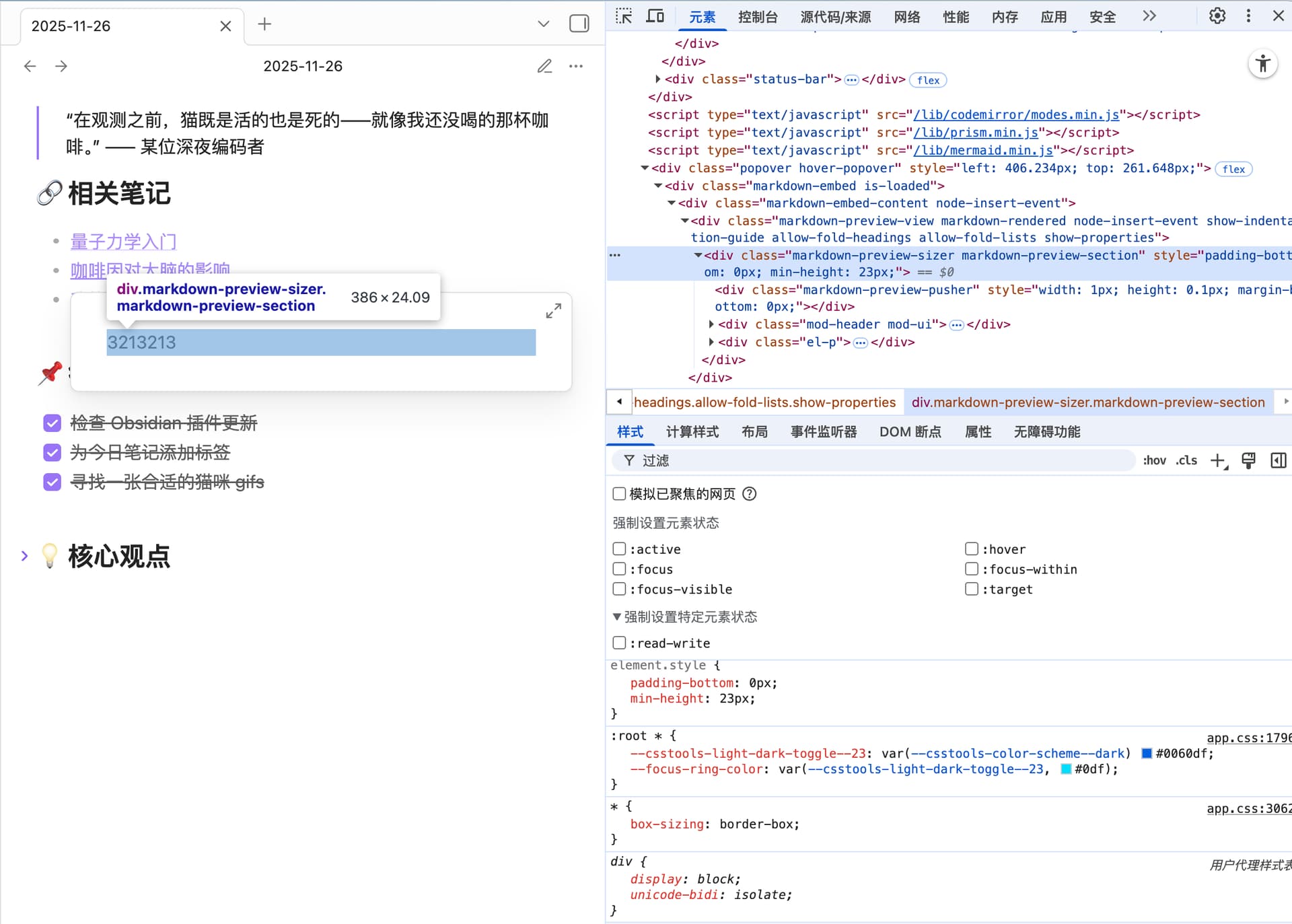Click the edit note pencil icon
The height and width of the screenshot is (924, 1292).
(544, 66)
